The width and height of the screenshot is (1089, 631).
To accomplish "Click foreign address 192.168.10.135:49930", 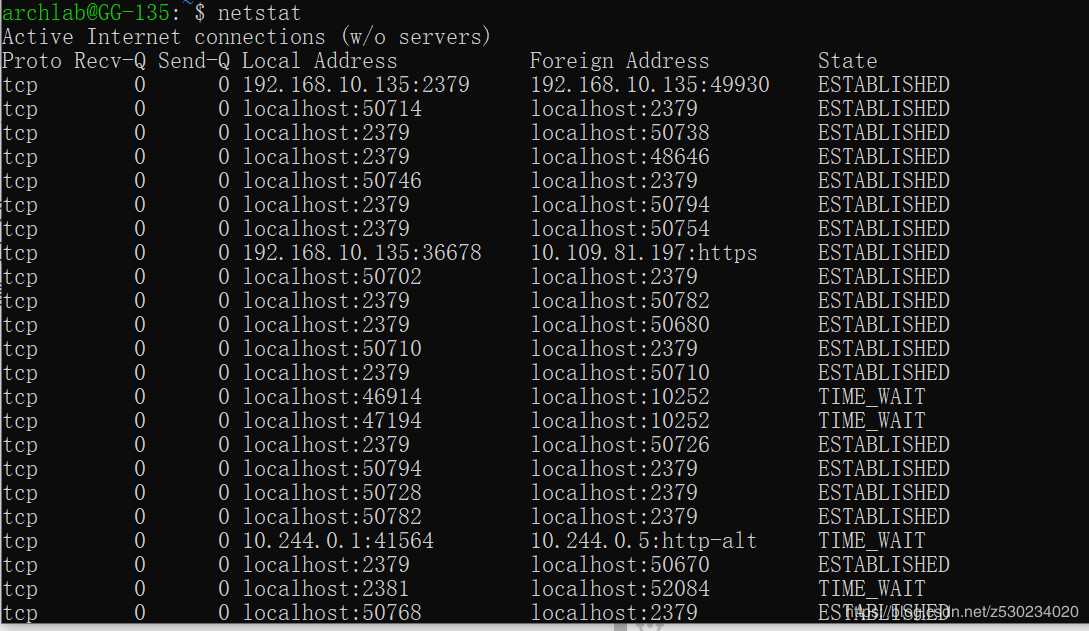I will 650,85.
